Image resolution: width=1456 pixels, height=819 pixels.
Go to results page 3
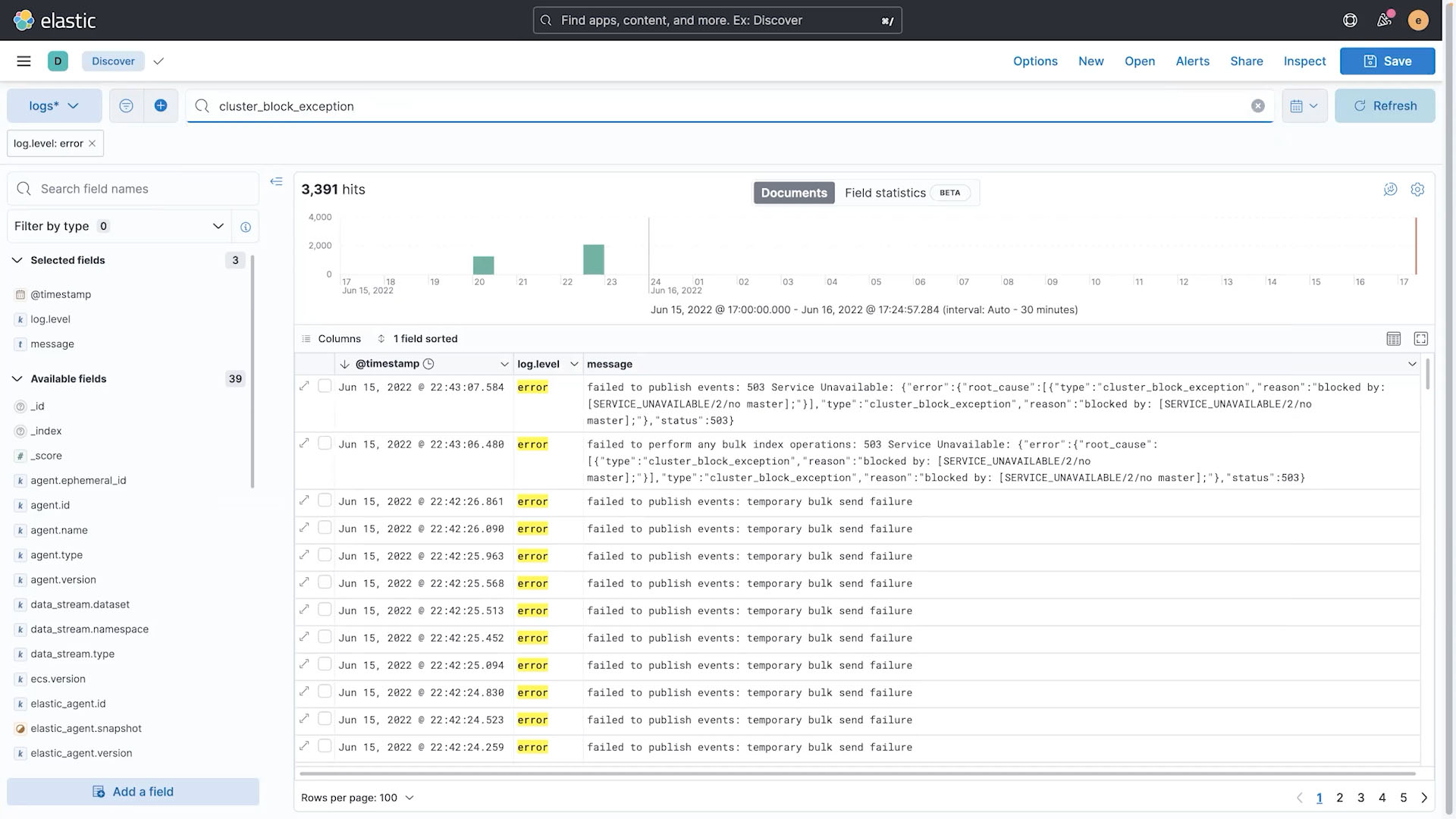[1360, 797]
